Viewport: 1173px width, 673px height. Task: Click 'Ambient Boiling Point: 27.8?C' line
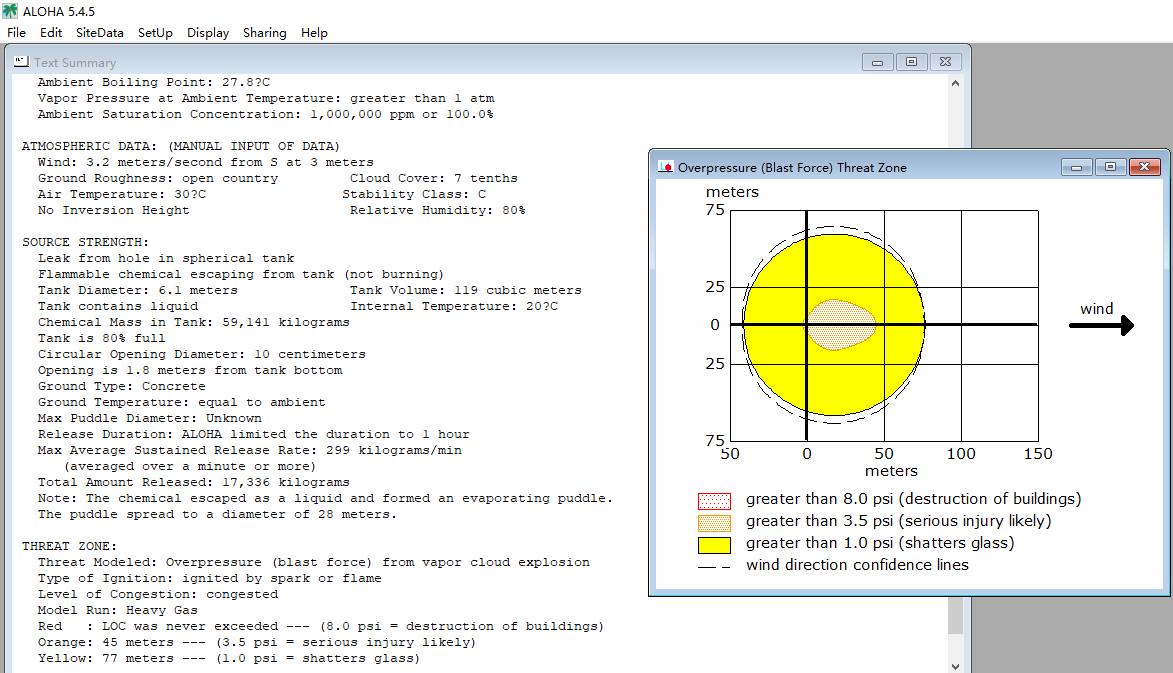tap(153, 82)
